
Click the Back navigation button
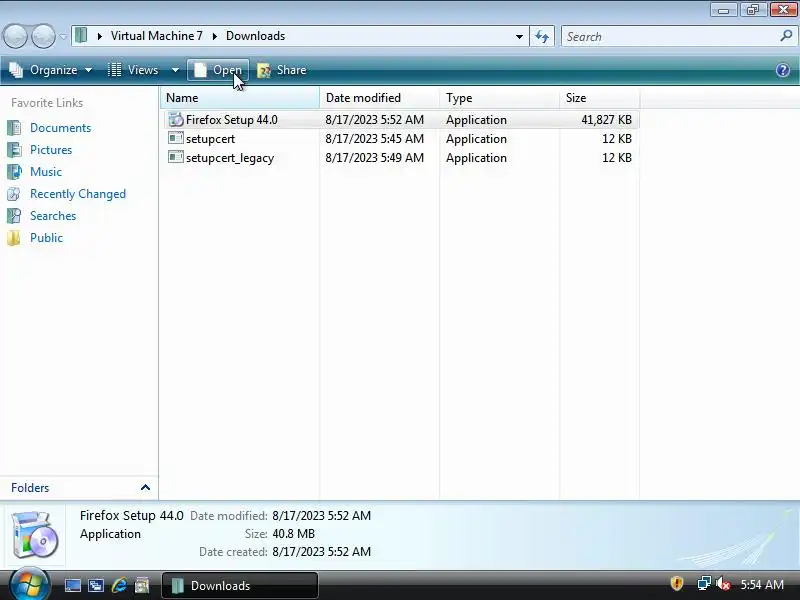click(15, 37)
